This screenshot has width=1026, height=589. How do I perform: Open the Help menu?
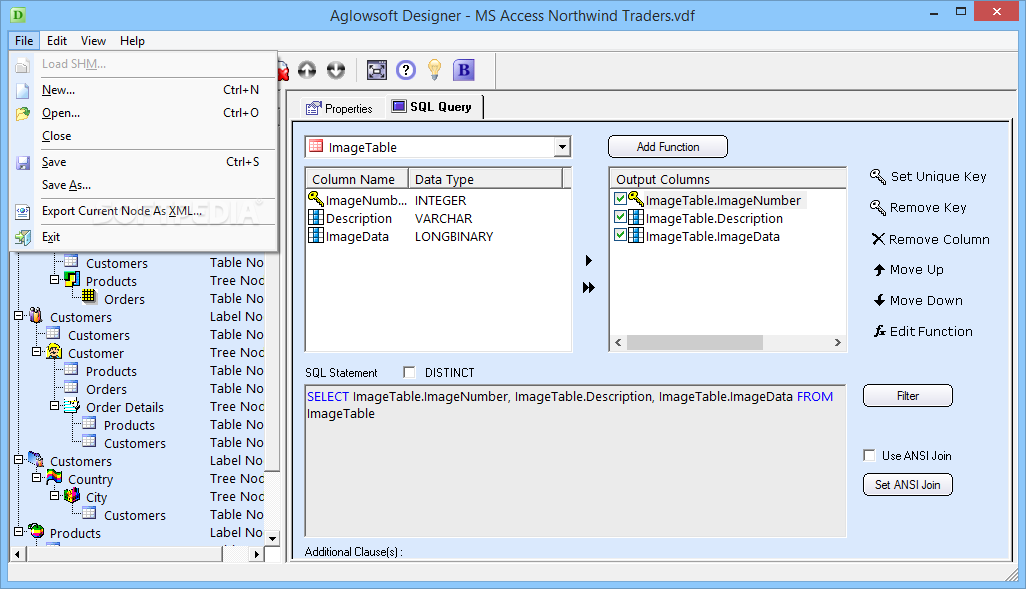point(132,41)
